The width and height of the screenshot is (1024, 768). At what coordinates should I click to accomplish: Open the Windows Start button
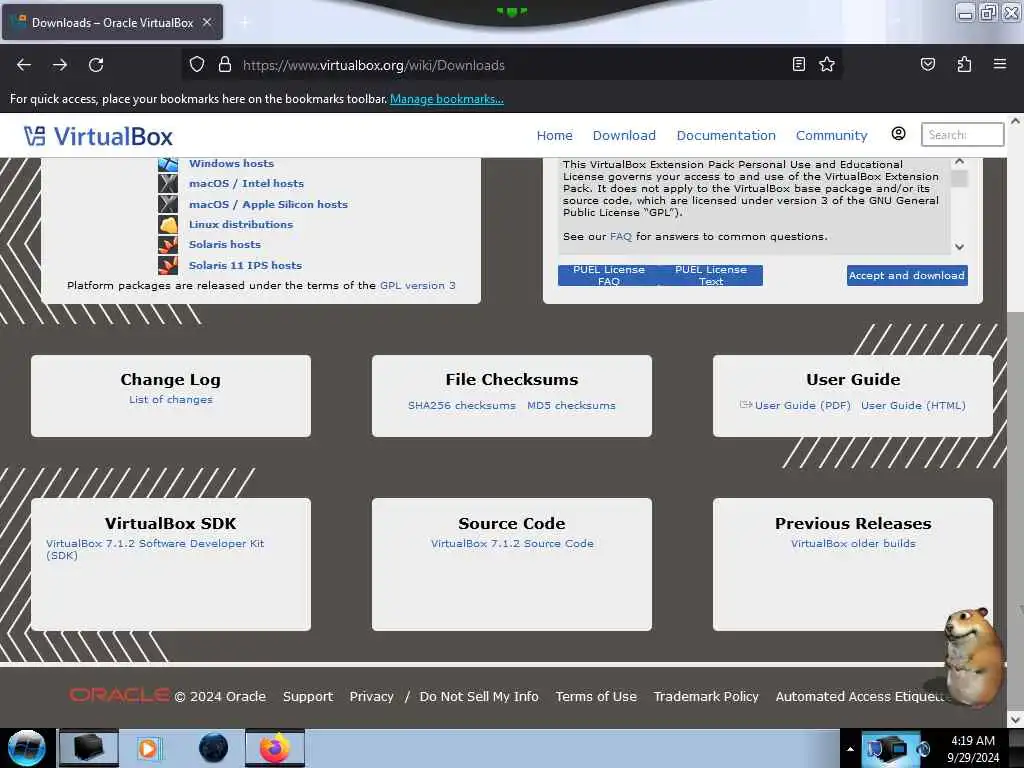pyautogui.click(x=26, y=748)
